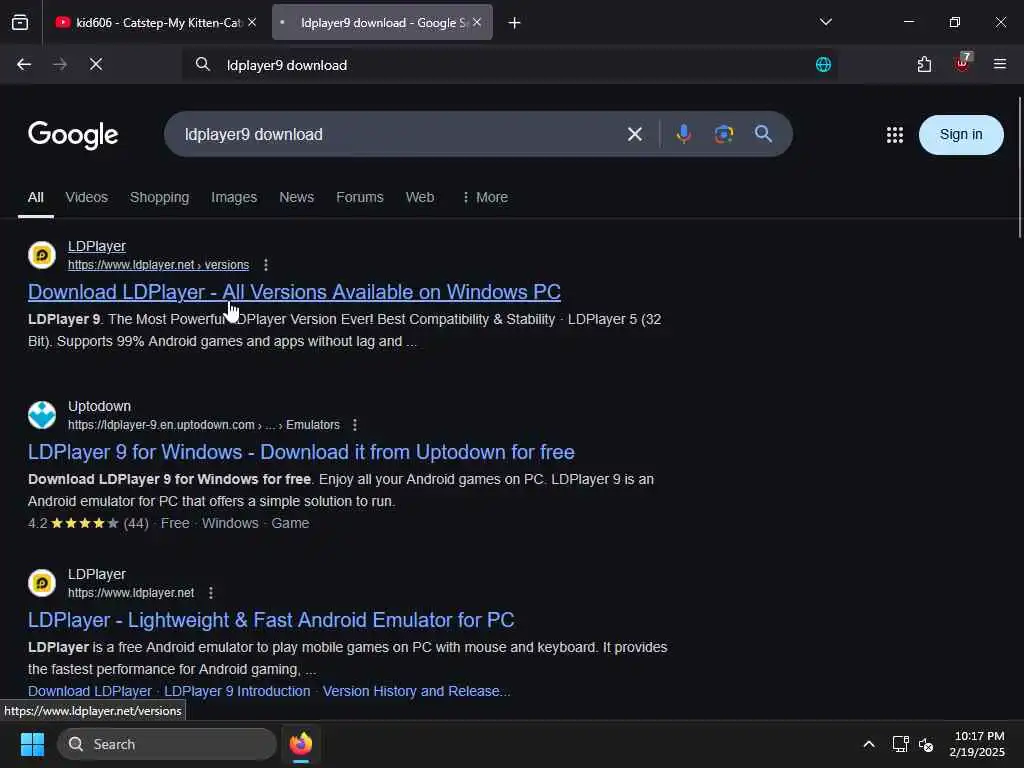Image resolution: width=1024 pixels, height=768 pixels.
Task: Expand the More search filters menu
Action: coord(485,197)
